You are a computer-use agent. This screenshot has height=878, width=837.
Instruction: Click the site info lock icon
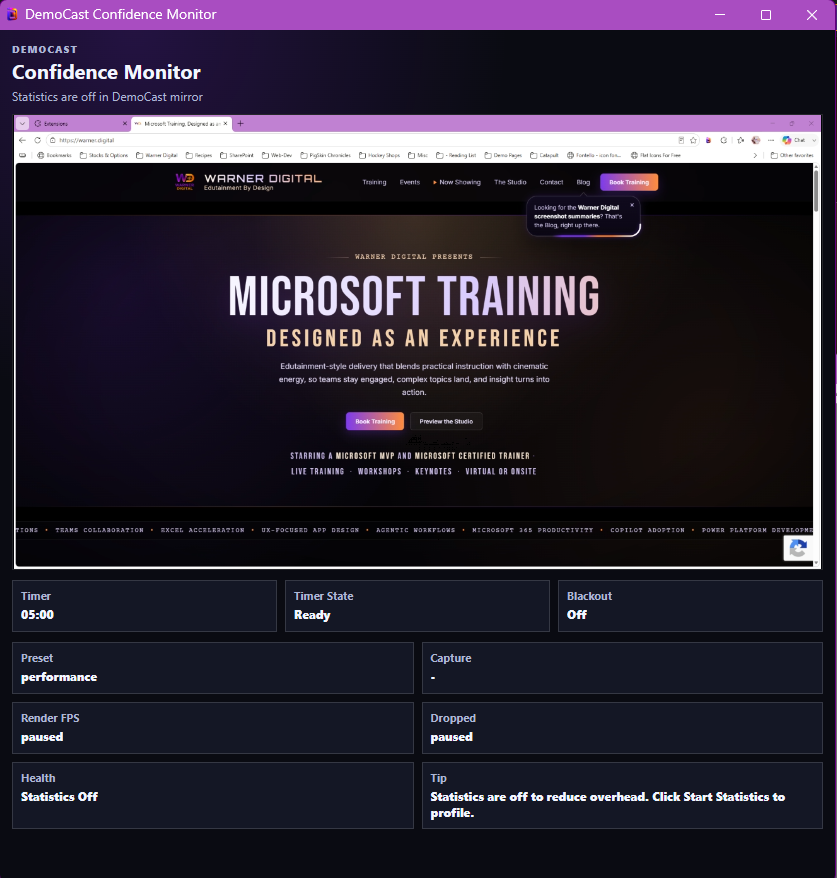[53, 140]
